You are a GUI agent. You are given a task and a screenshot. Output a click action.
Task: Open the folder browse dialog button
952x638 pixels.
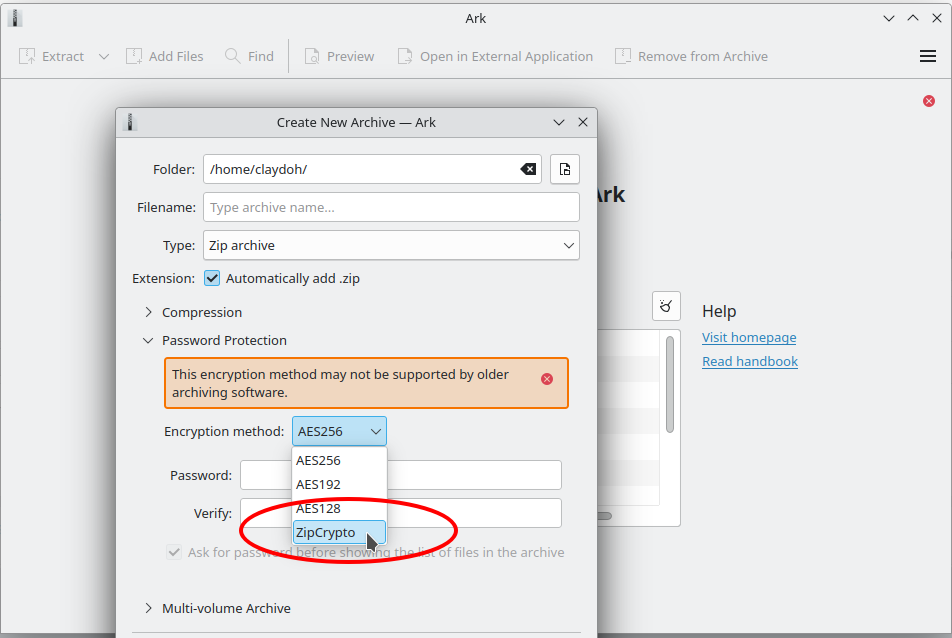(564, 169)
